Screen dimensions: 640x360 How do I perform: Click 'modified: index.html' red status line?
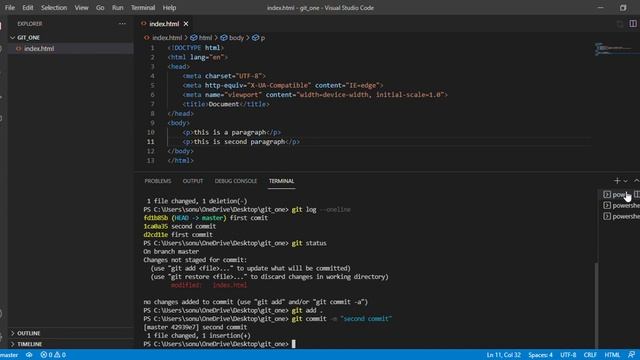click(x=209, y=285)
